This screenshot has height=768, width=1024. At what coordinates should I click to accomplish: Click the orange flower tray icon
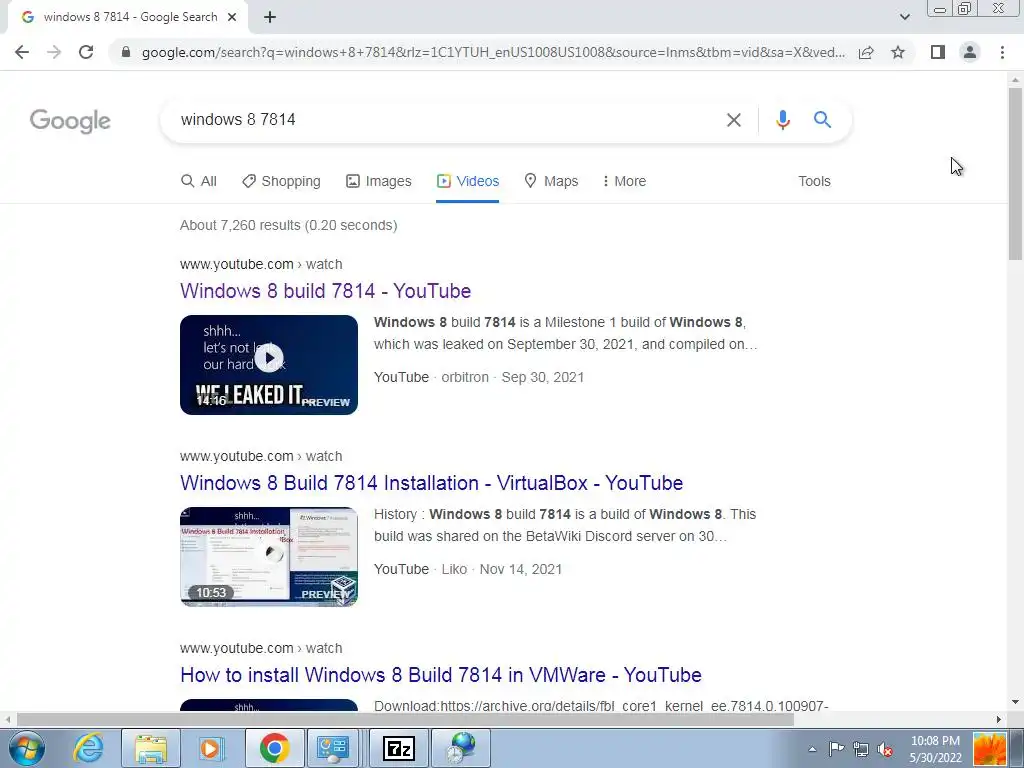[989, 749]
